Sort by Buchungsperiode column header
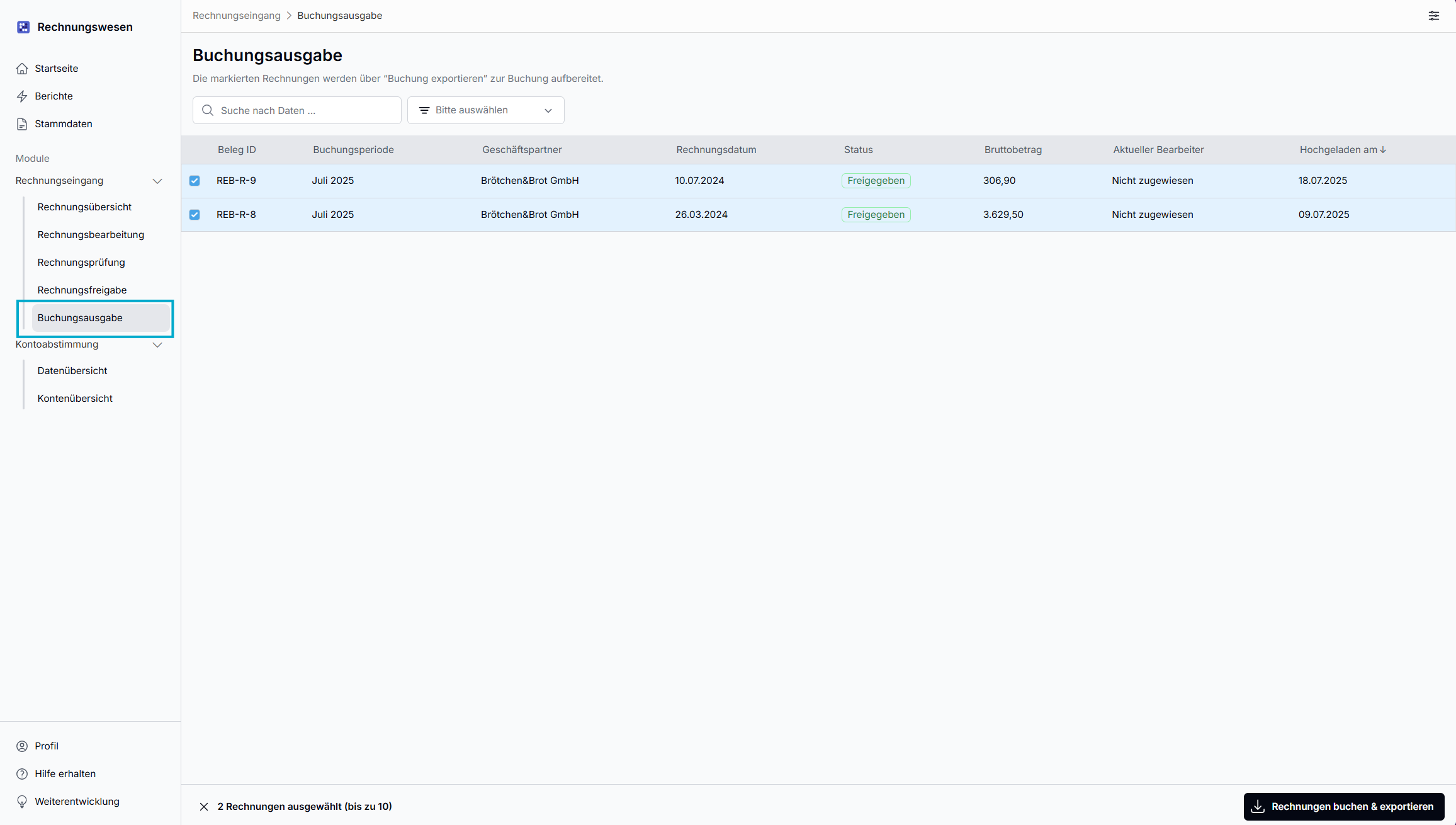The width and height of the screenshot is (1456, 825). pyautogui.click(x=353, y=150)
